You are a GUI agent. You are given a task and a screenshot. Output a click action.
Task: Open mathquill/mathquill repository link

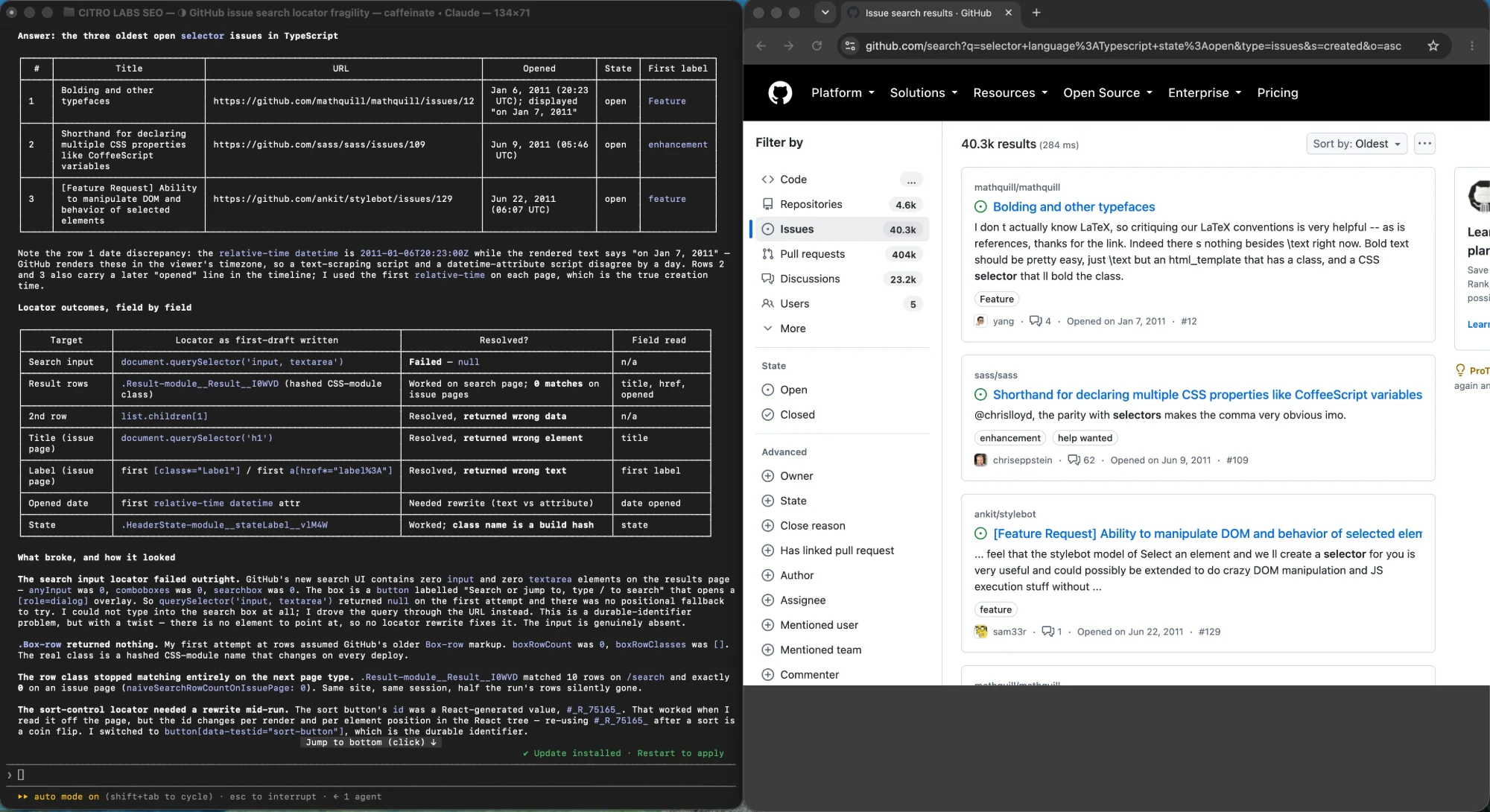pos(1017,188)
